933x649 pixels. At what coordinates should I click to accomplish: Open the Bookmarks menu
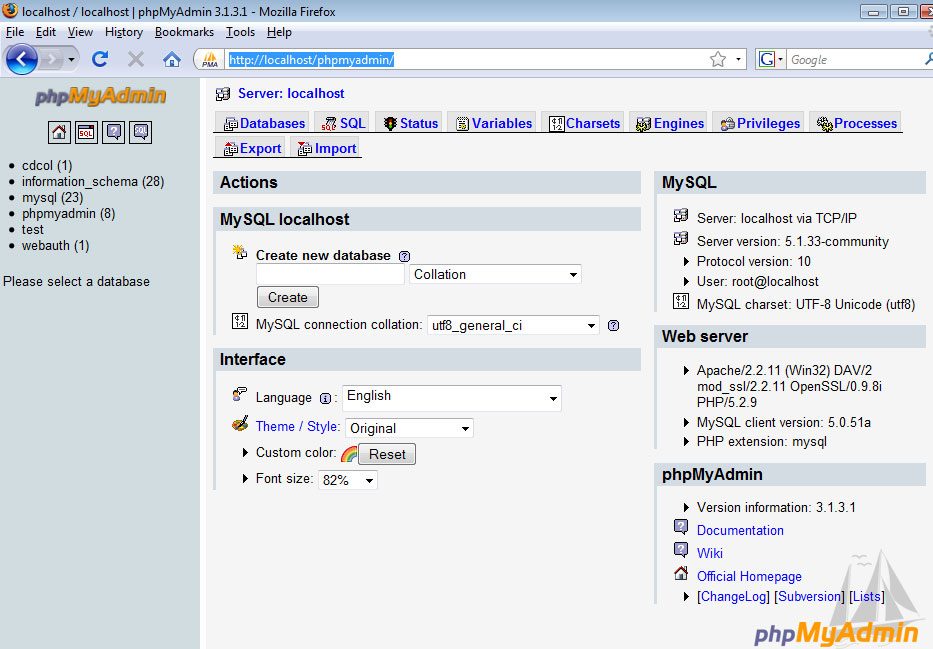coord(184,32)
